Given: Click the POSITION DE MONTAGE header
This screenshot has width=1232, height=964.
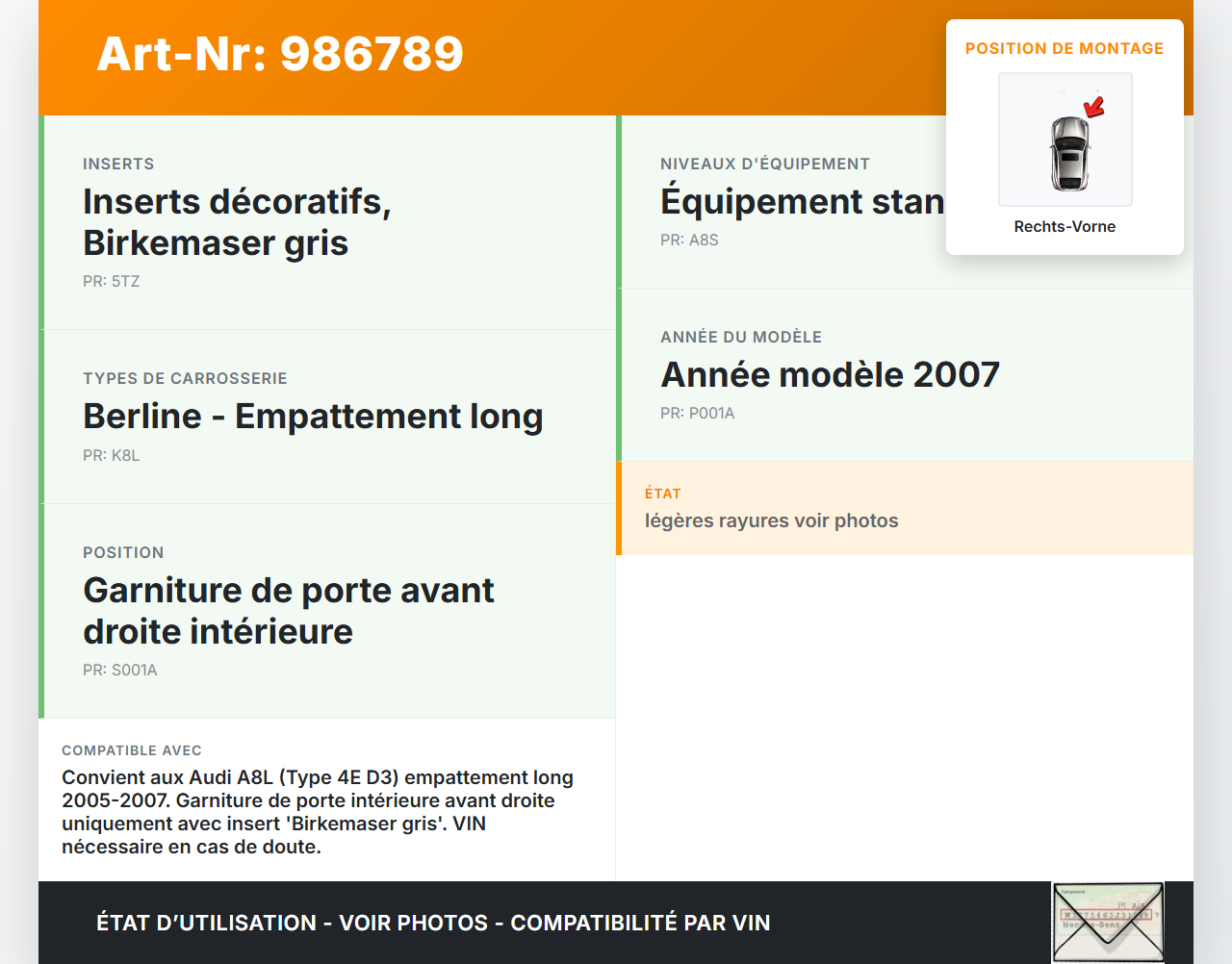Looking at the screenshot, I should [1065, 48].
